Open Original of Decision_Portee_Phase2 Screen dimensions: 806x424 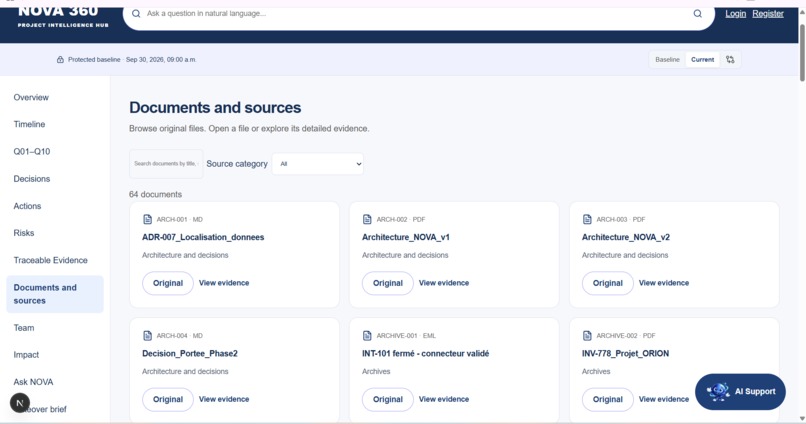pos(168,399)
